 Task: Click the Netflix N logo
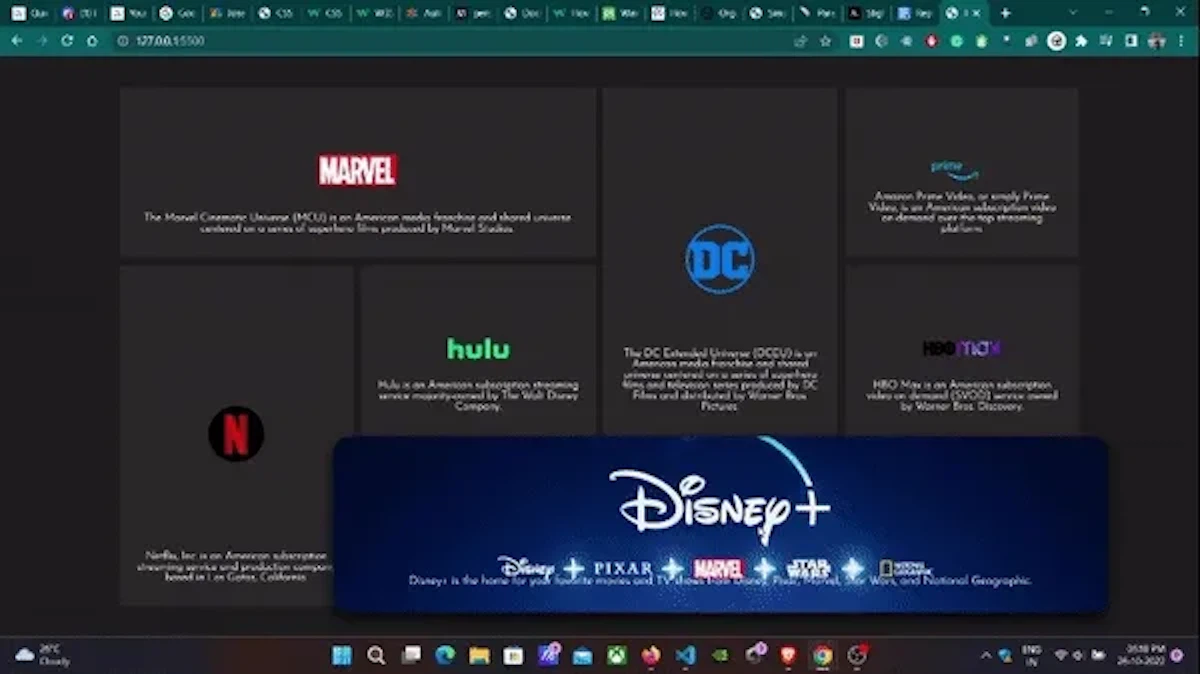[x=236, y=434]
